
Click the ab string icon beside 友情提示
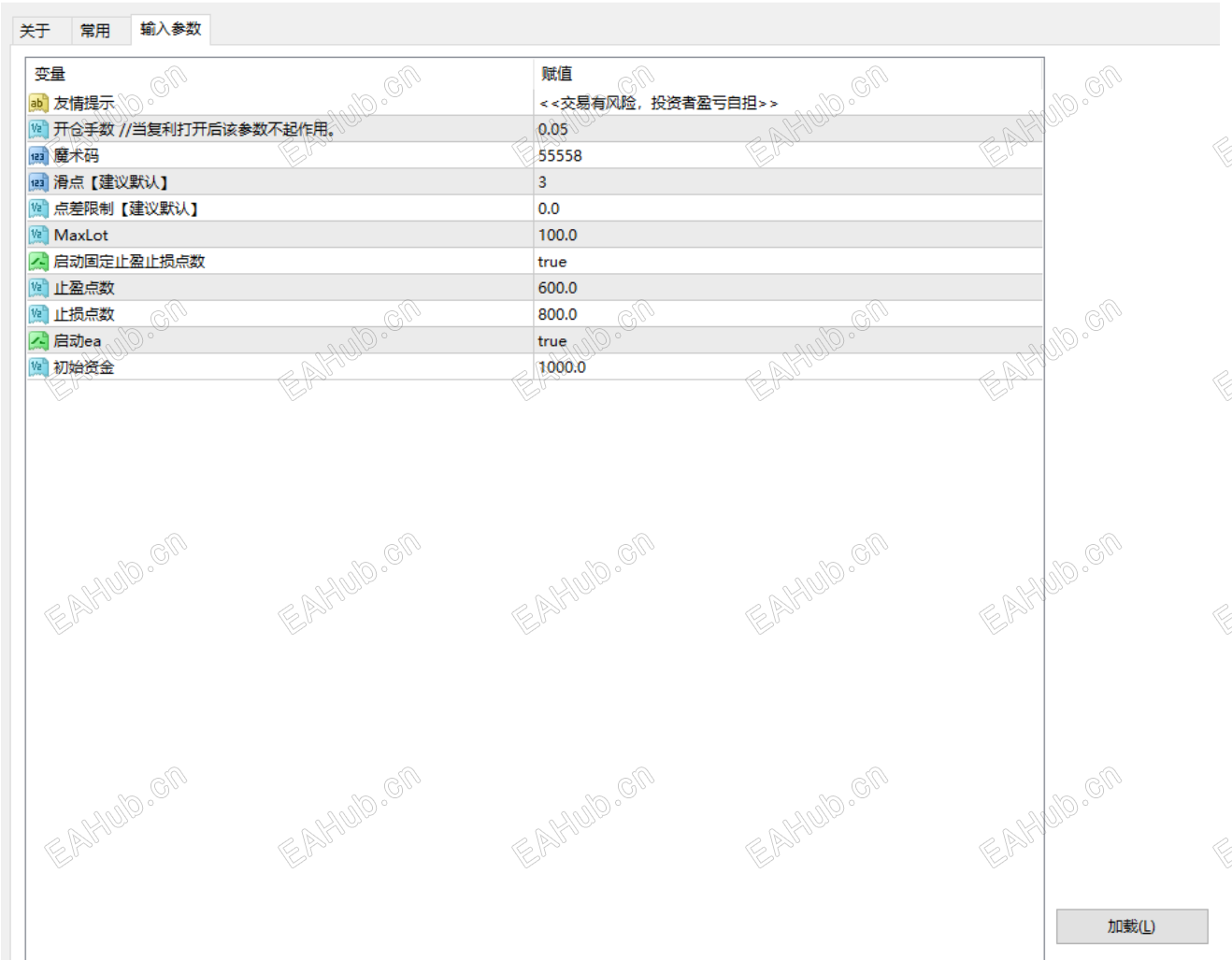(36, 103)
